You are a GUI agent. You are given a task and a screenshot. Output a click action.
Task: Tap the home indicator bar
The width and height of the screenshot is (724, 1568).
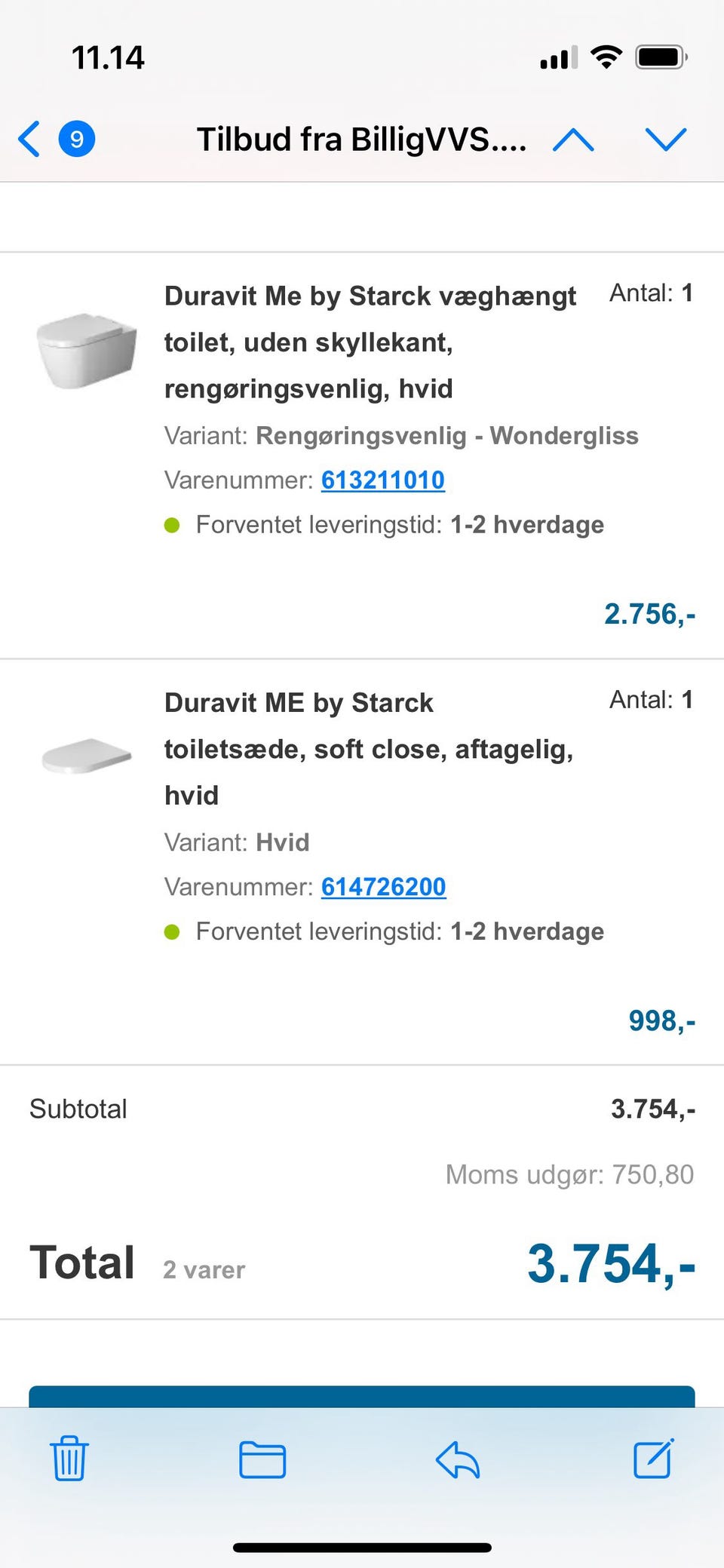coord(362,1548)
